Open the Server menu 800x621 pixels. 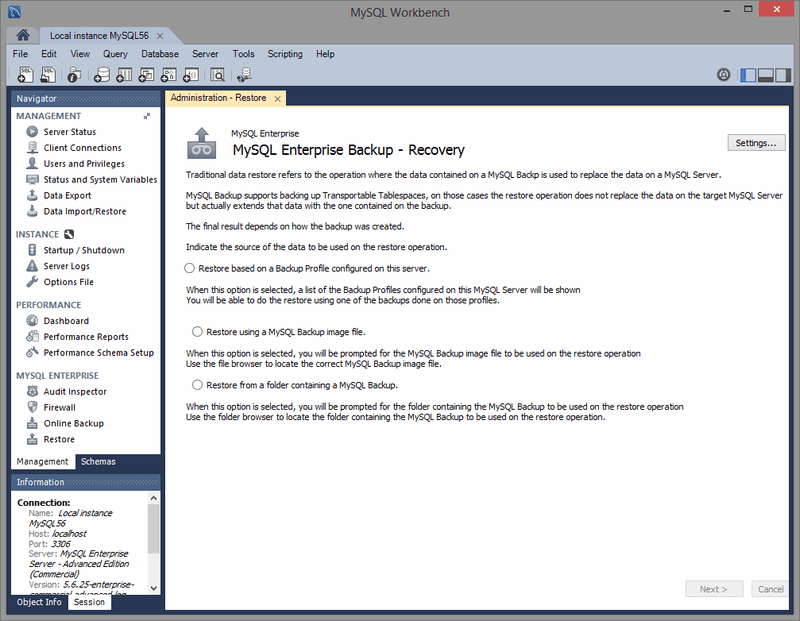coord(205,54)
